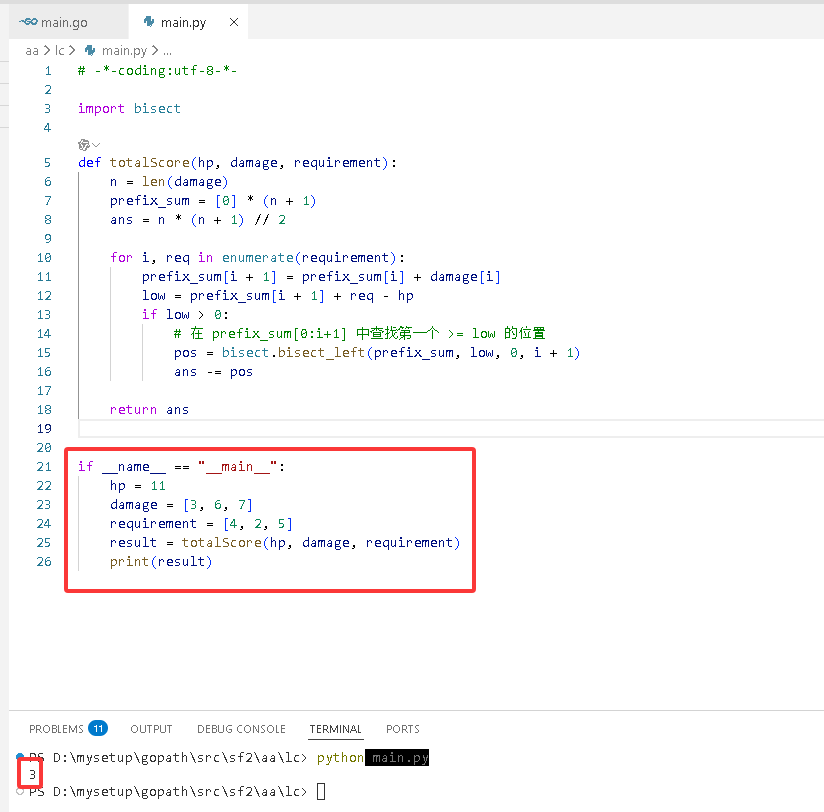
Task: Click the terminal command decoration dot
Action: coord(20,756)
